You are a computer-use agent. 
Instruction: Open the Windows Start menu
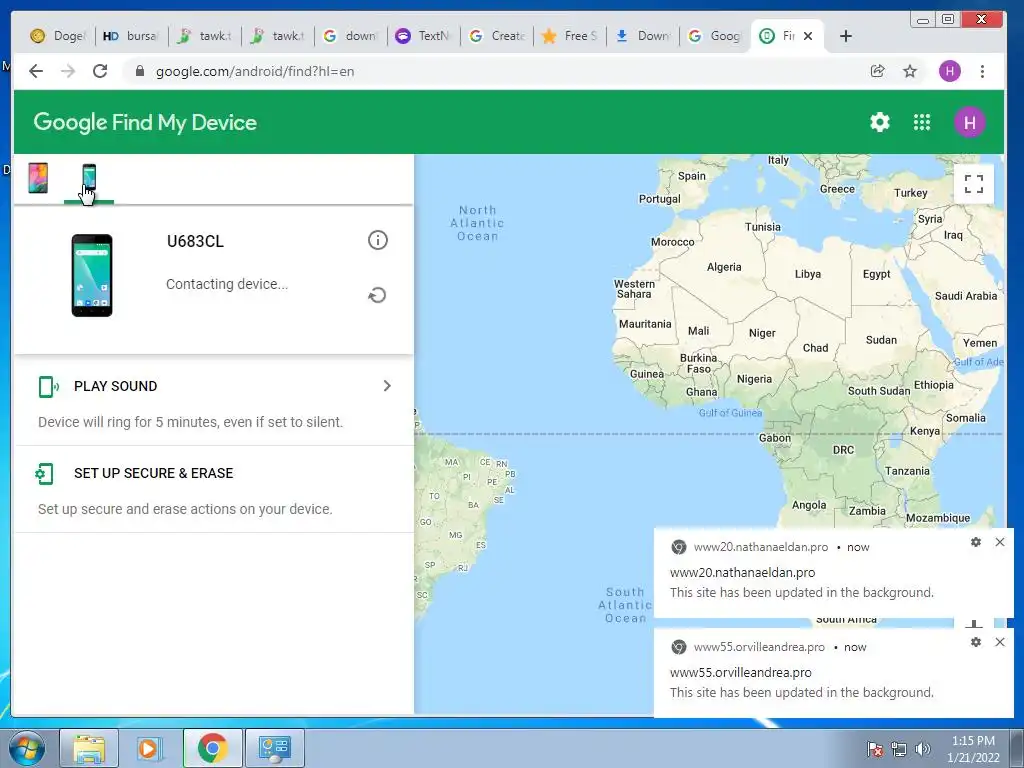tap(27, 748)
